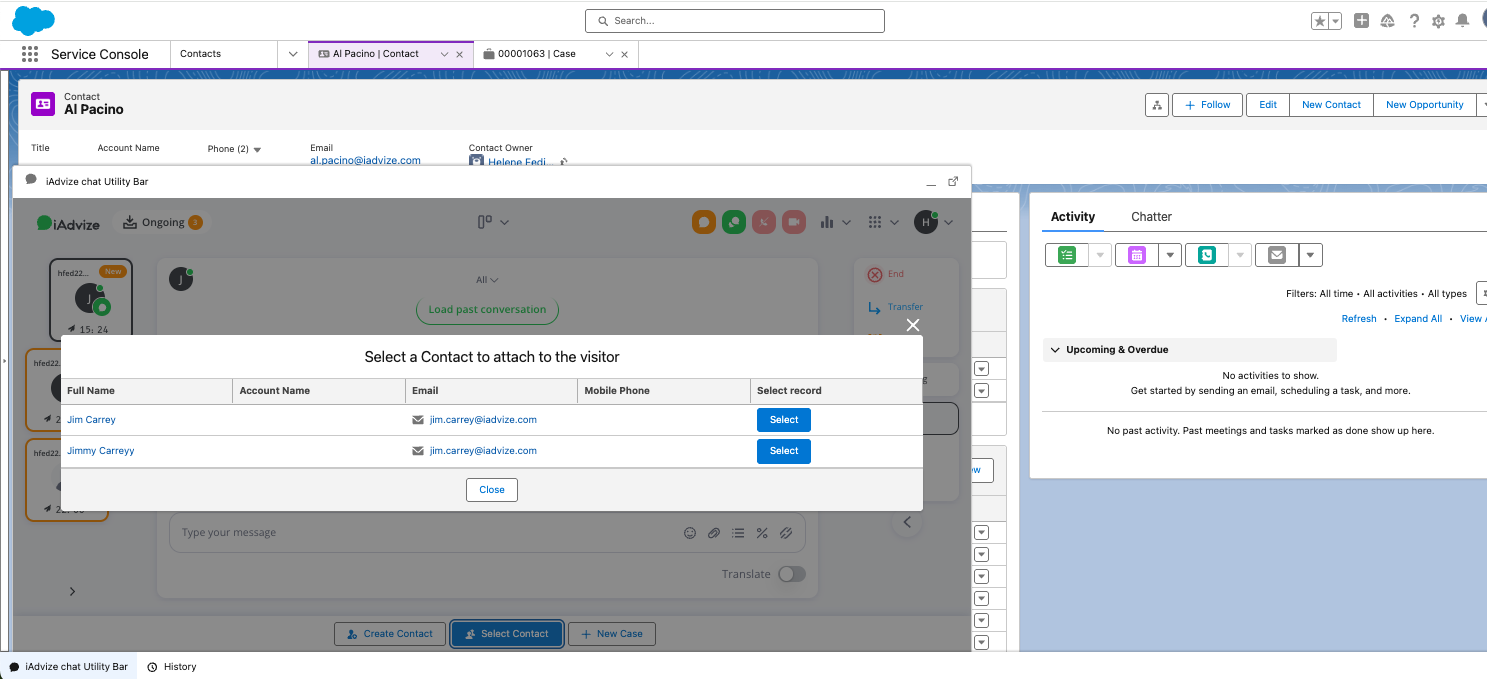Click the green New Task icon
1487x679 pixels.
pyautogui.click(x=1067, y=255)
